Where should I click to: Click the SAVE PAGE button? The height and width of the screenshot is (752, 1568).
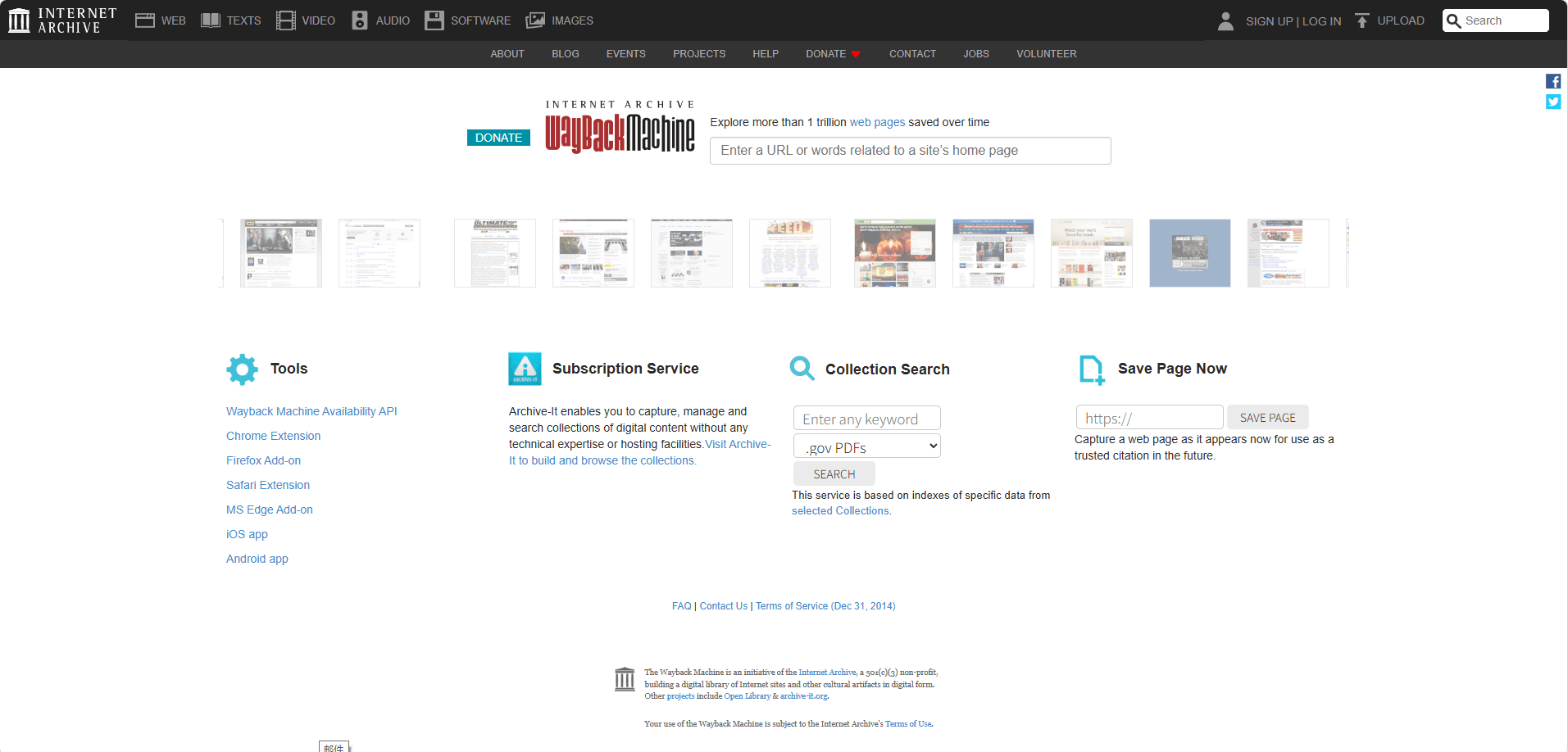(x=1268, y=418)
